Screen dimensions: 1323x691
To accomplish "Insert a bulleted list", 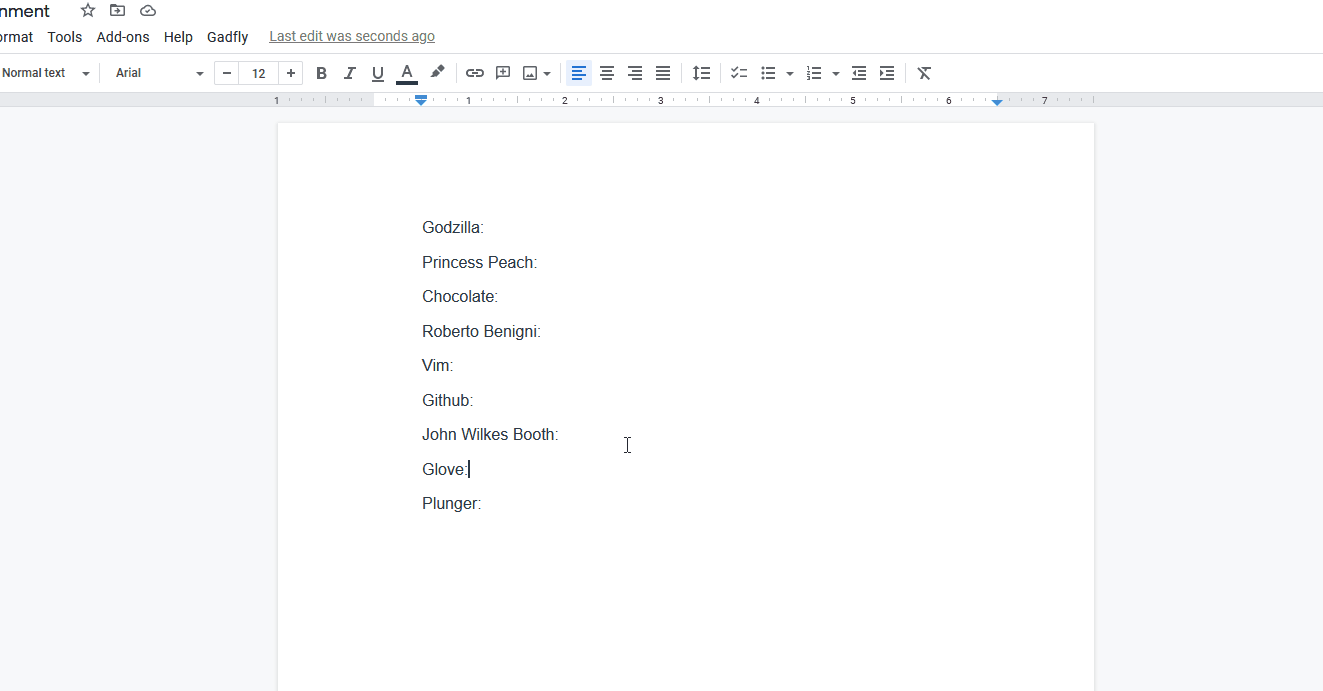I will tap(768, 73).
